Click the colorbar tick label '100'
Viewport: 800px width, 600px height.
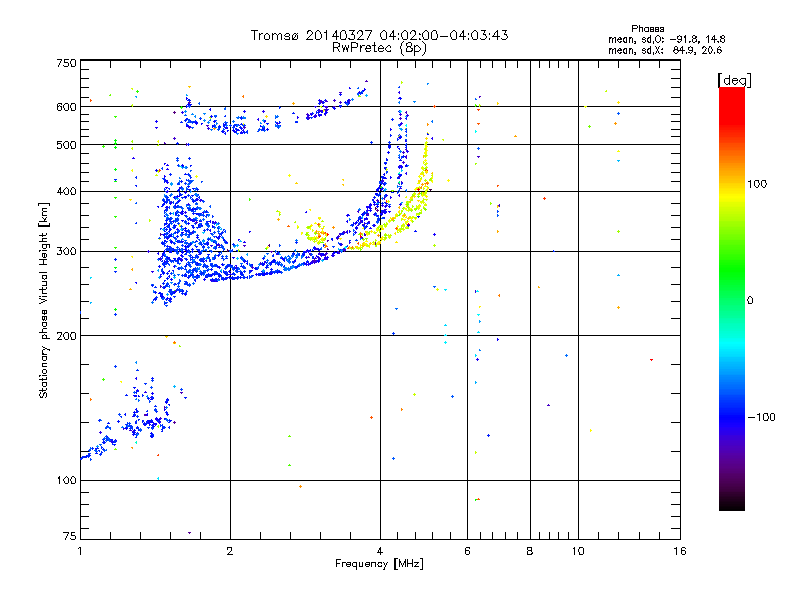point(757,184)
